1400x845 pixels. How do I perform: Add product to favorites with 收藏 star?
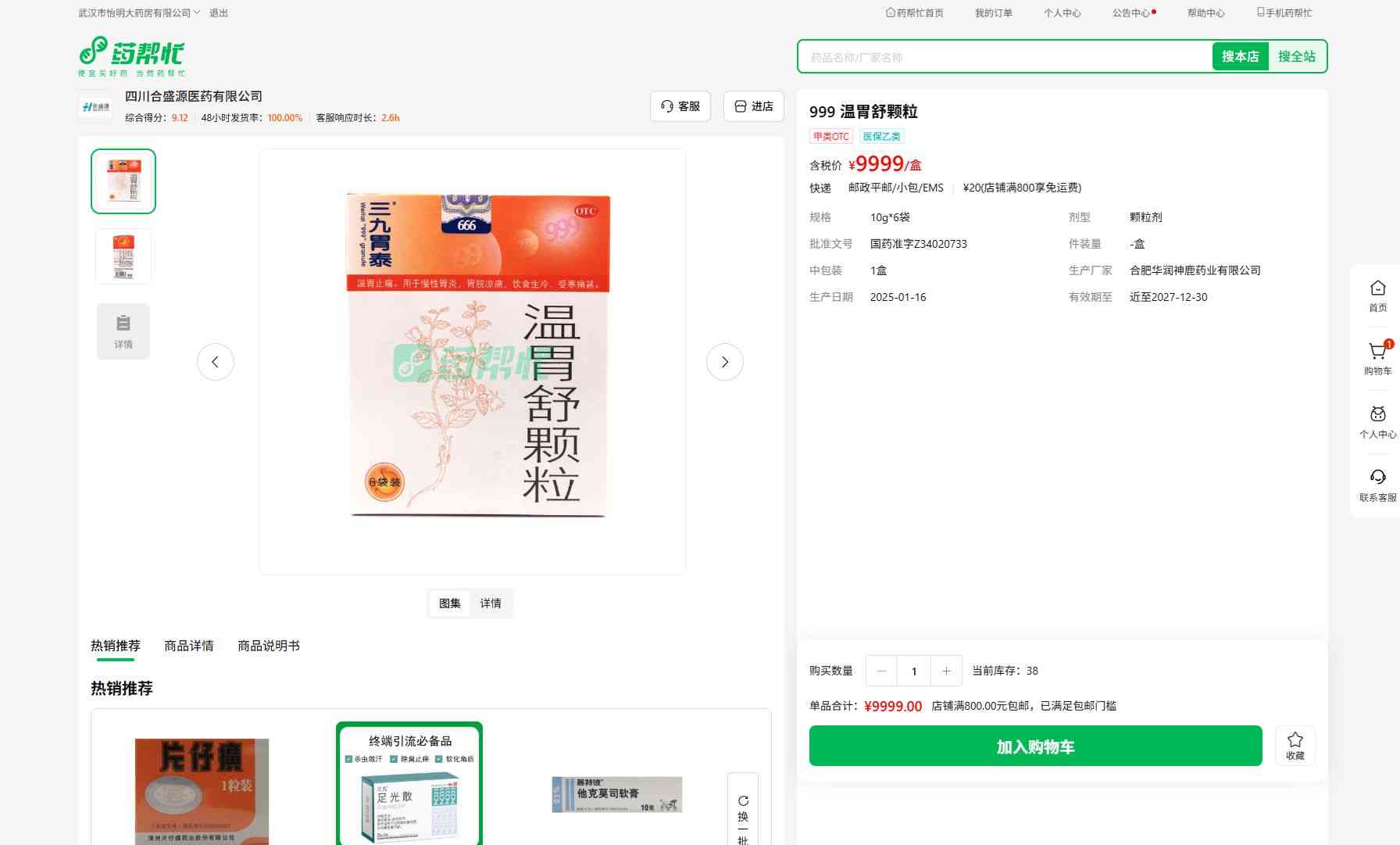coord(1295,745)
